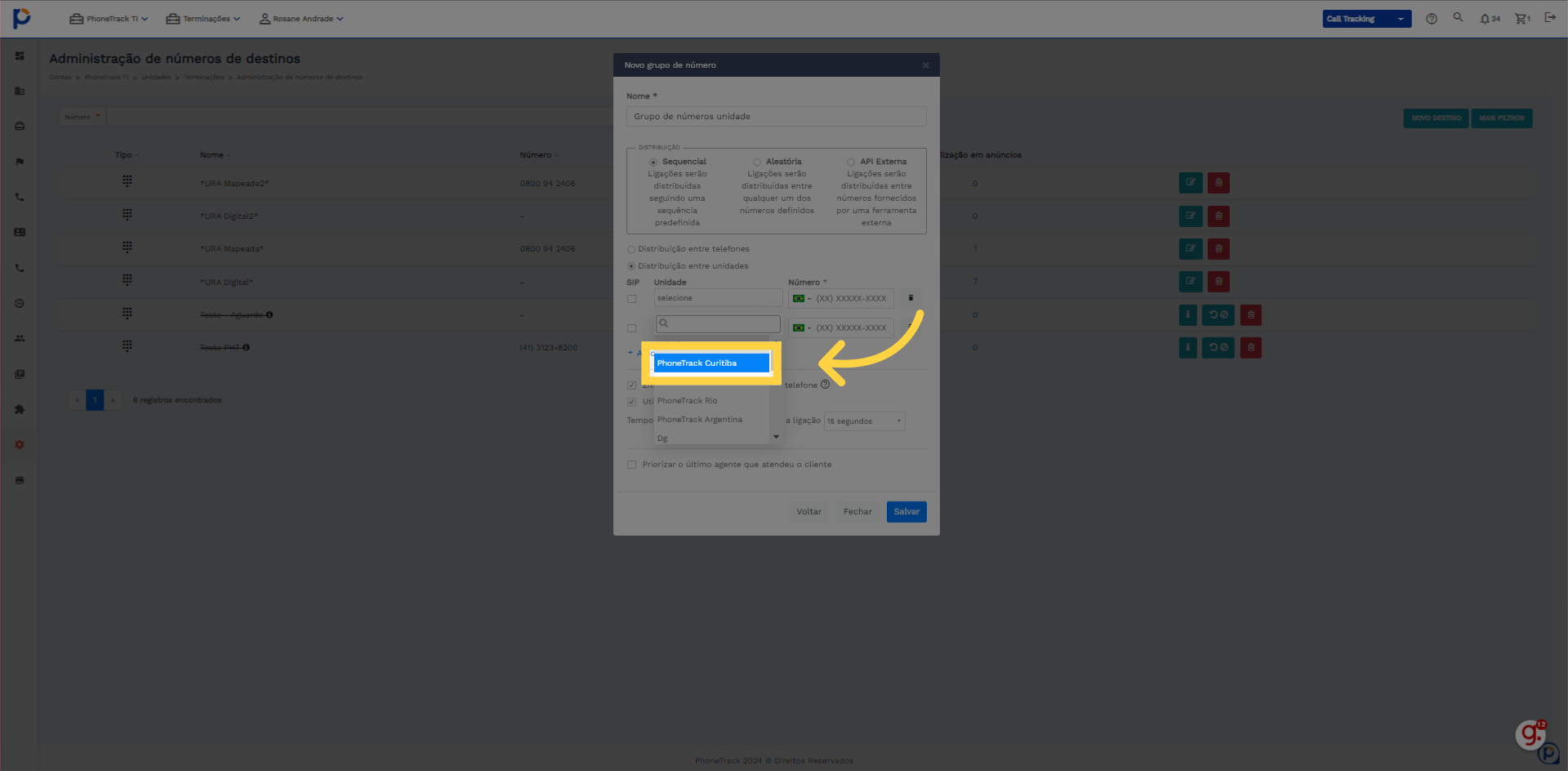Open the sidebar orange gear icon
Image resolution: width=1568 pixels, height=771 pixels.
[x=20, y=444]
